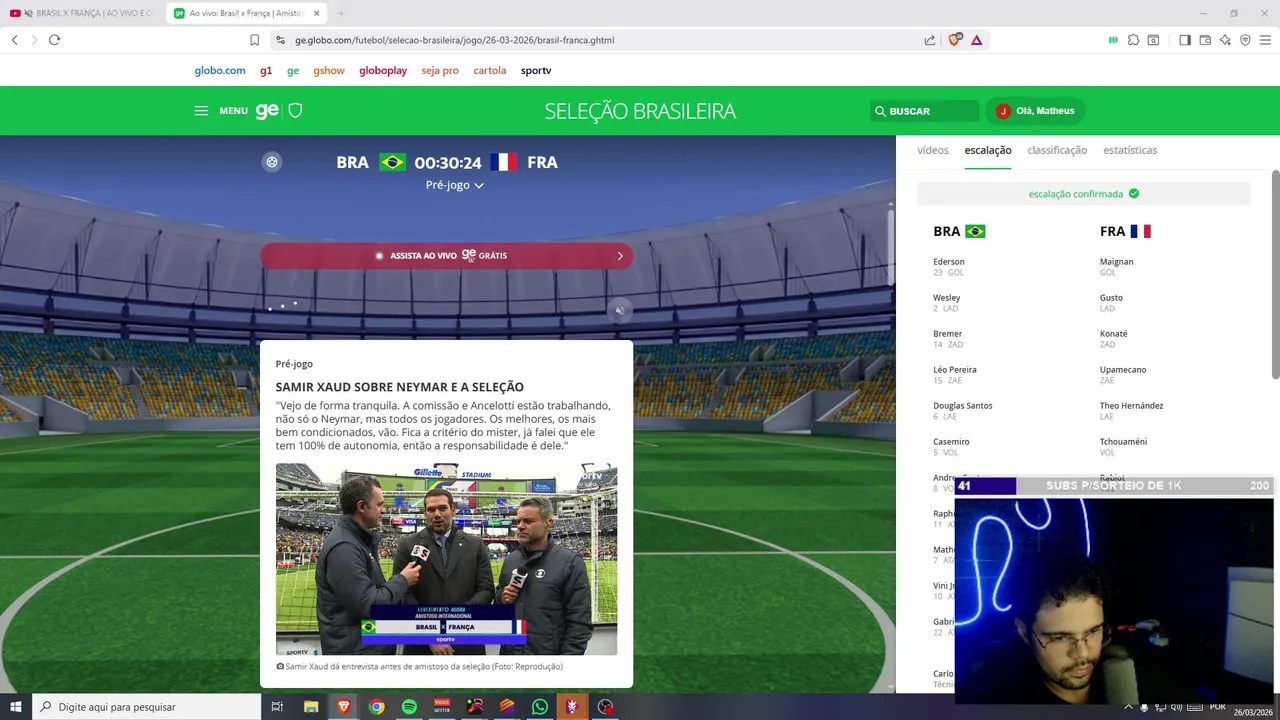Click the mute sound icon above news card
This screenshot has width=1280, height=720.
[620, 310]
